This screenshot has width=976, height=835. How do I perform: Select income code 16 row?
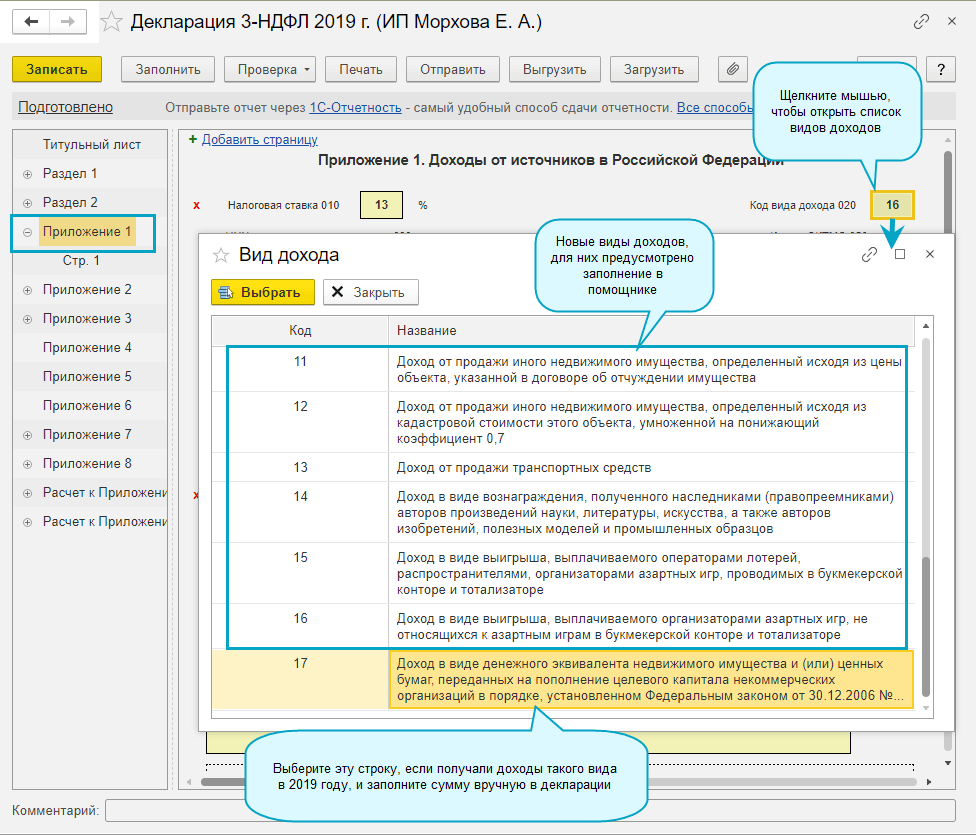563,626
